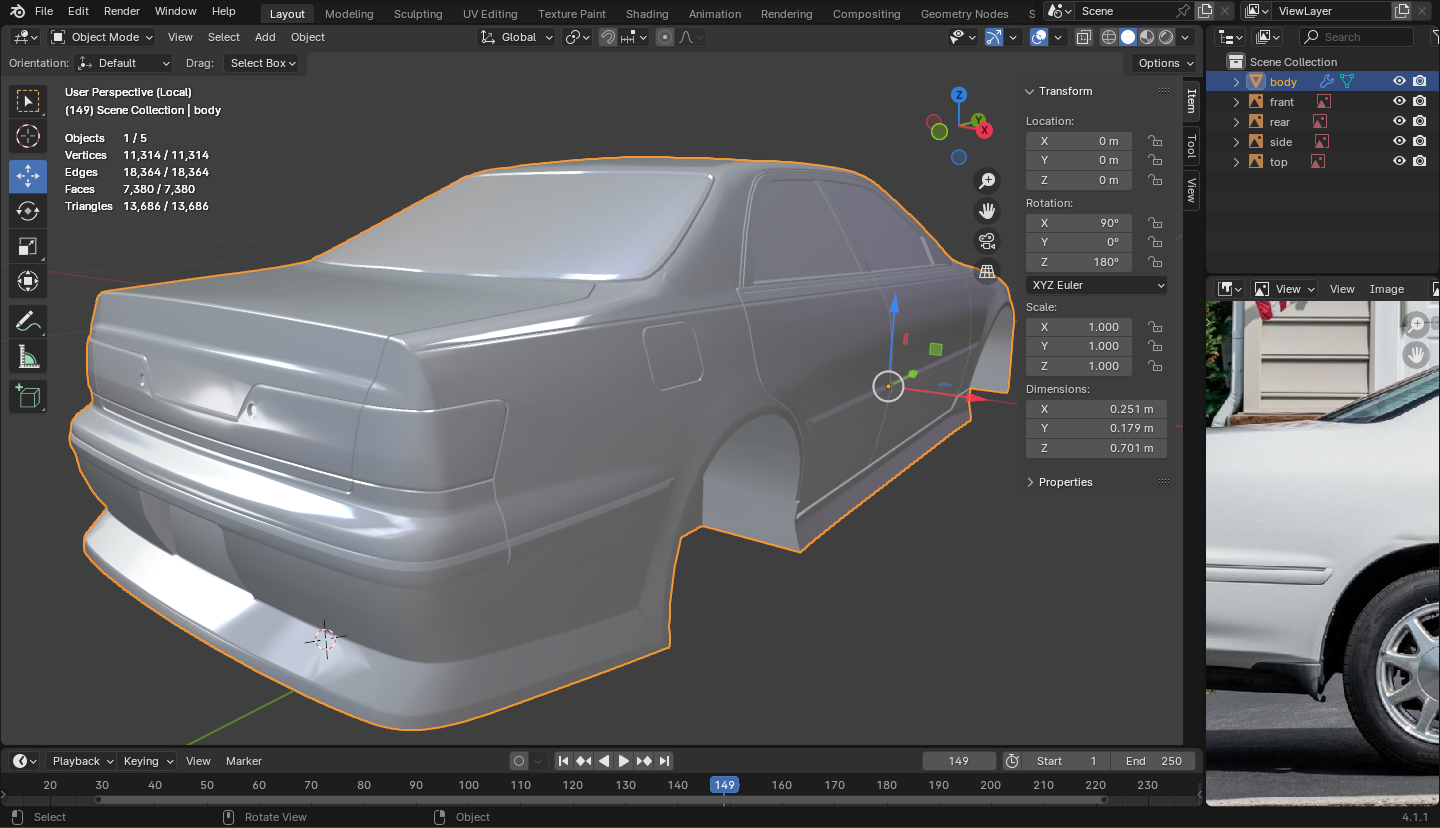The height and width of the screenshot is (828, 1440).
Task: Click the hand pan icon in 3D viewport
Action: (987, 210)
